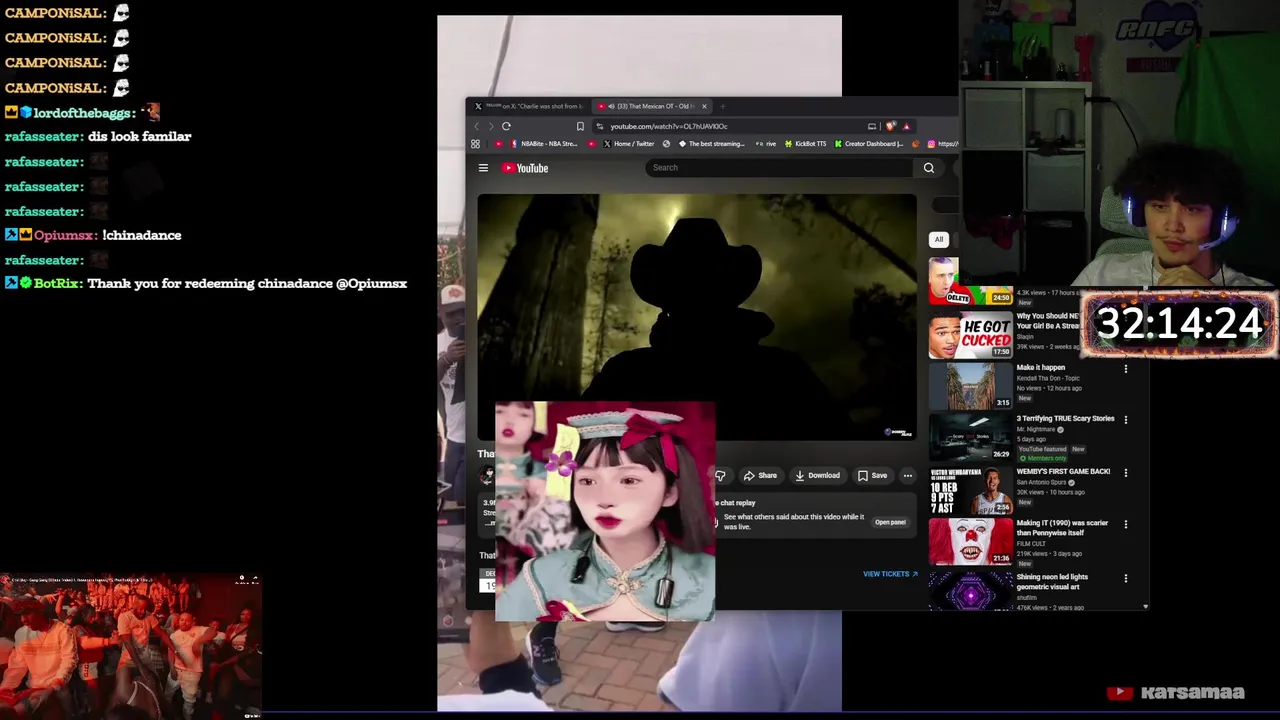Click the site settings icon in the address bar
The width and height of the screenshot is (1280, 720).
pyautogui.click(x=600, y=126)
